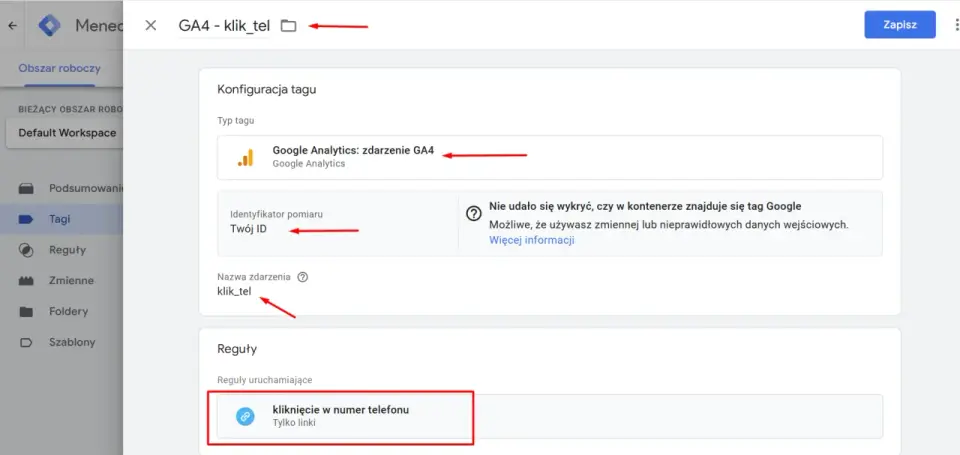Open the Więcej informacji link
Image resolution: width=960 pixels, height=455 pixels.
[531, 240]
